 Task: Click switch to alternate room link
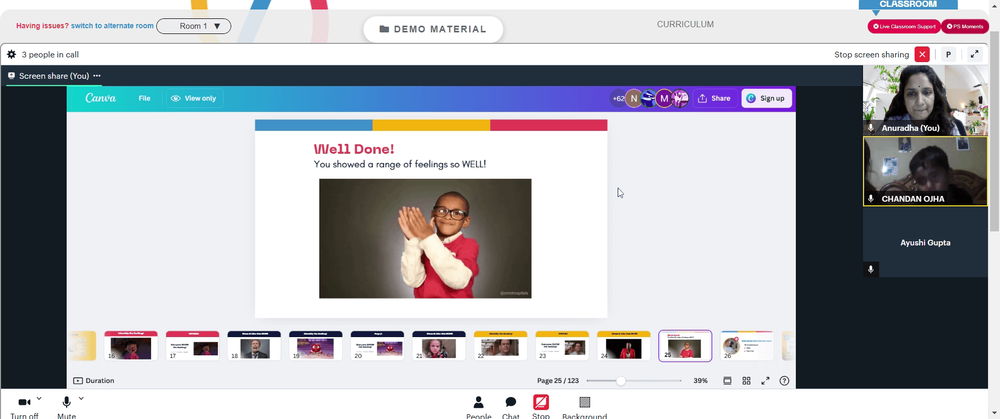(112, 26)
